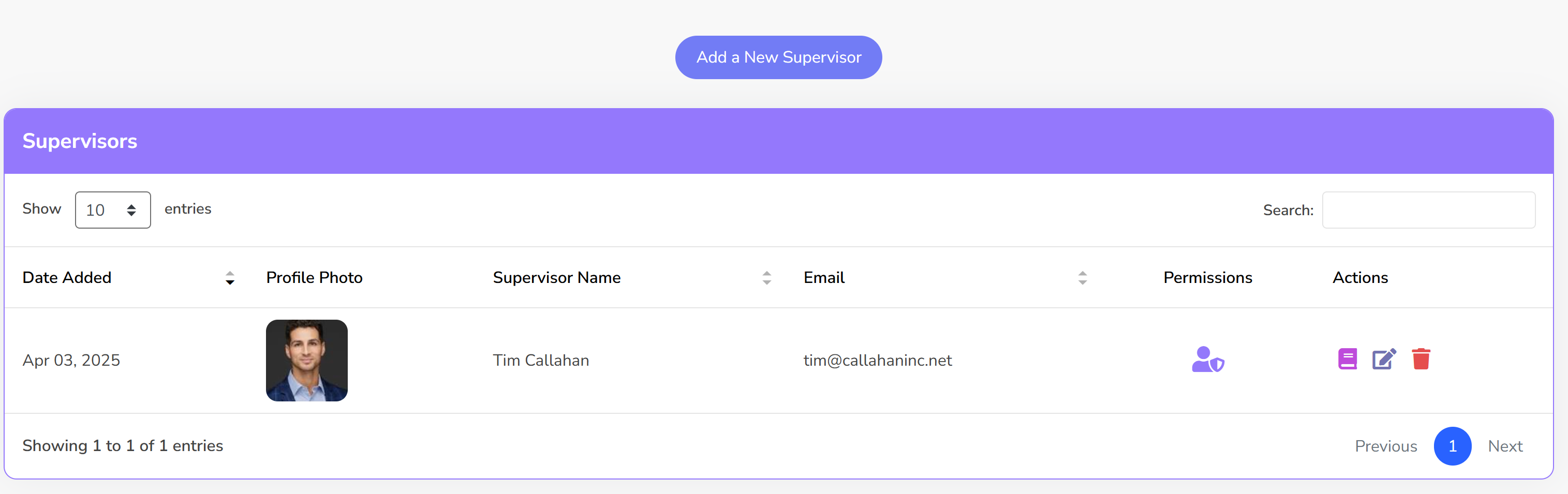Click Tim Callahan's profile photo
This screenshot has height=494, width=1568.
tap(307, 360)
